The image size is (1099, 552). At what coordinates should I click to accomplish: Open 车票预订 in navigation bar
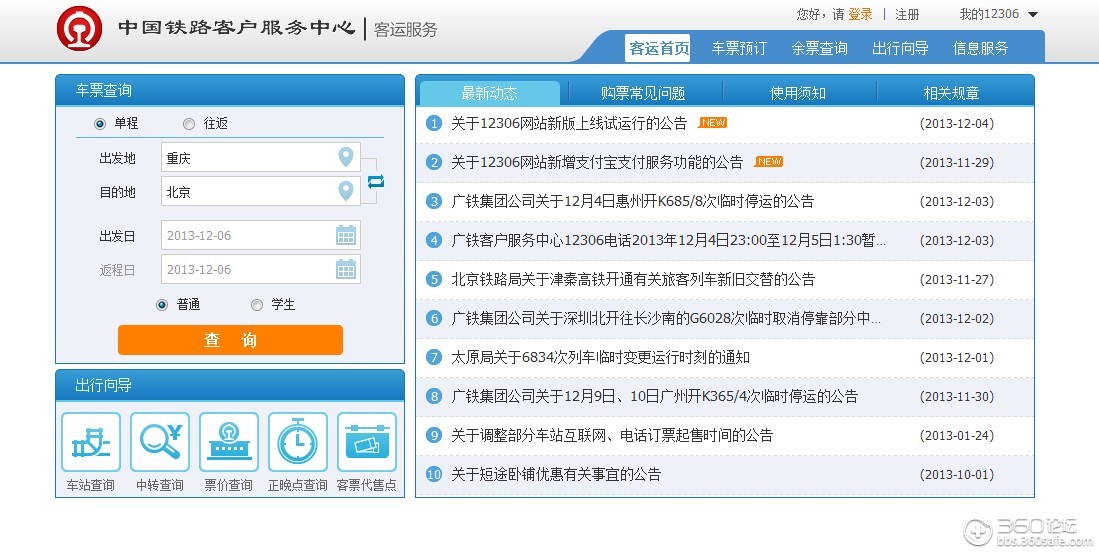click(739, 48)
